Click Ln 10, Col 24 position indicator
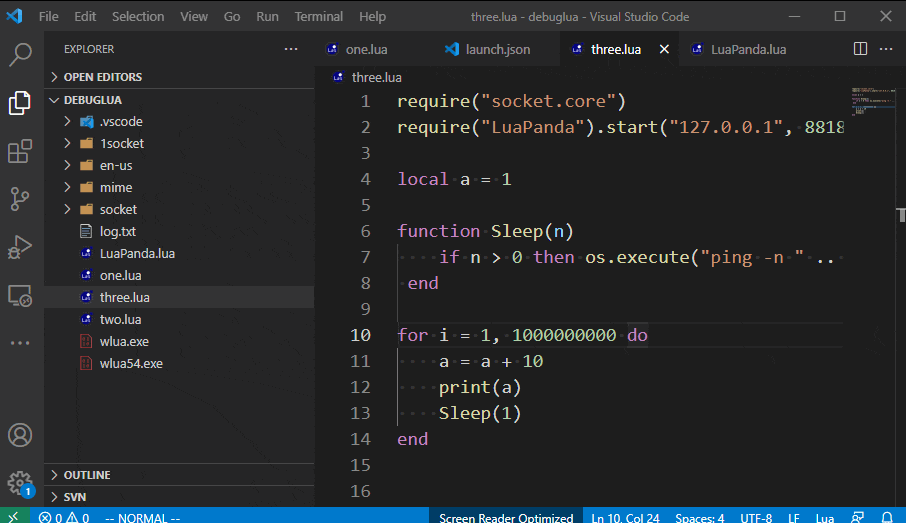The width and height of the screenshot is (906, 523). click(x=625, y=517)
